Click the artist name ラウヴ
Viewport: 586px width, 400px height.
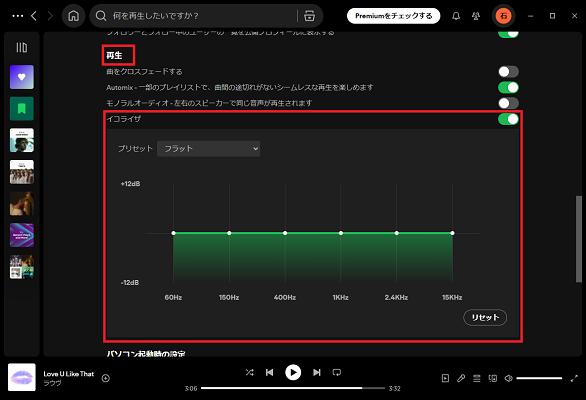tap(52, 383)
